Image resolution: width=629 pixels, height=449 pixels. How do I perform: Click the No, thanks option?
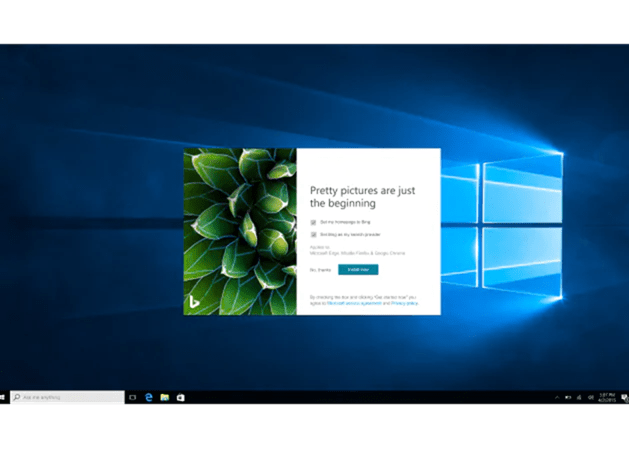pyautogui.click(x=320, y=270)
